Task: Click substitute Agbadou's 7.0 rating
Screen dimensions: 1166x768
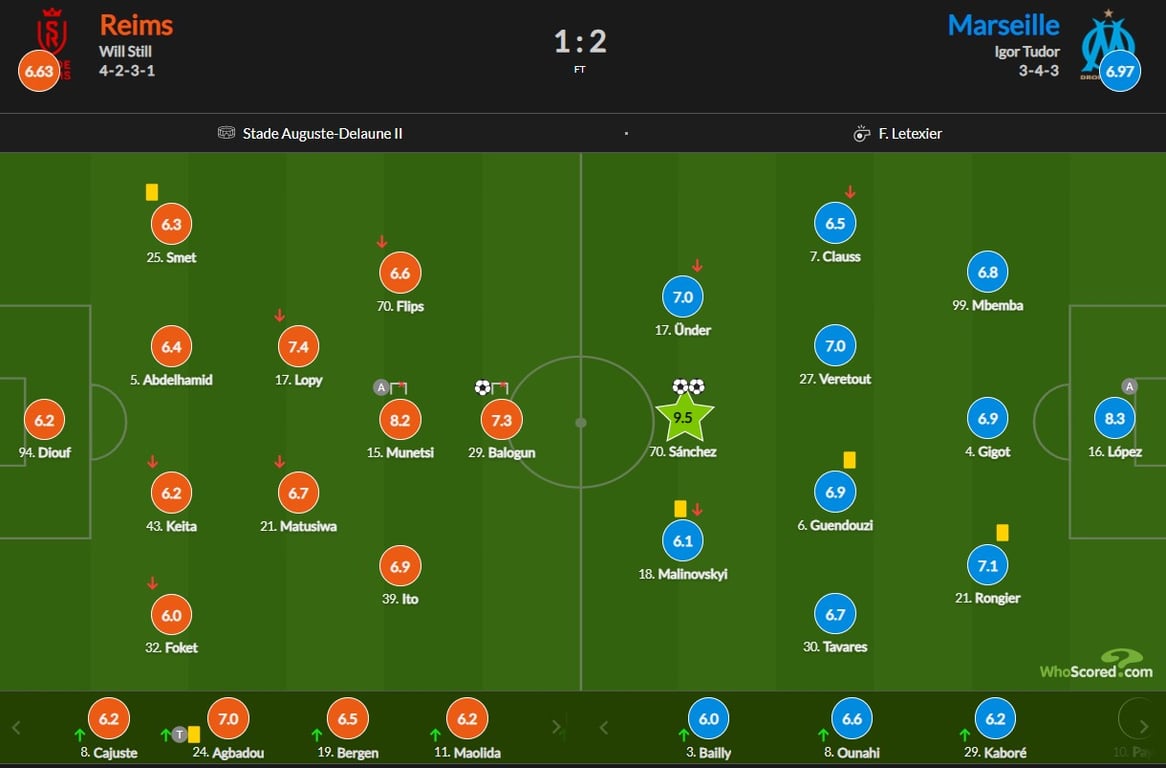Action: (x=228, y=718)
